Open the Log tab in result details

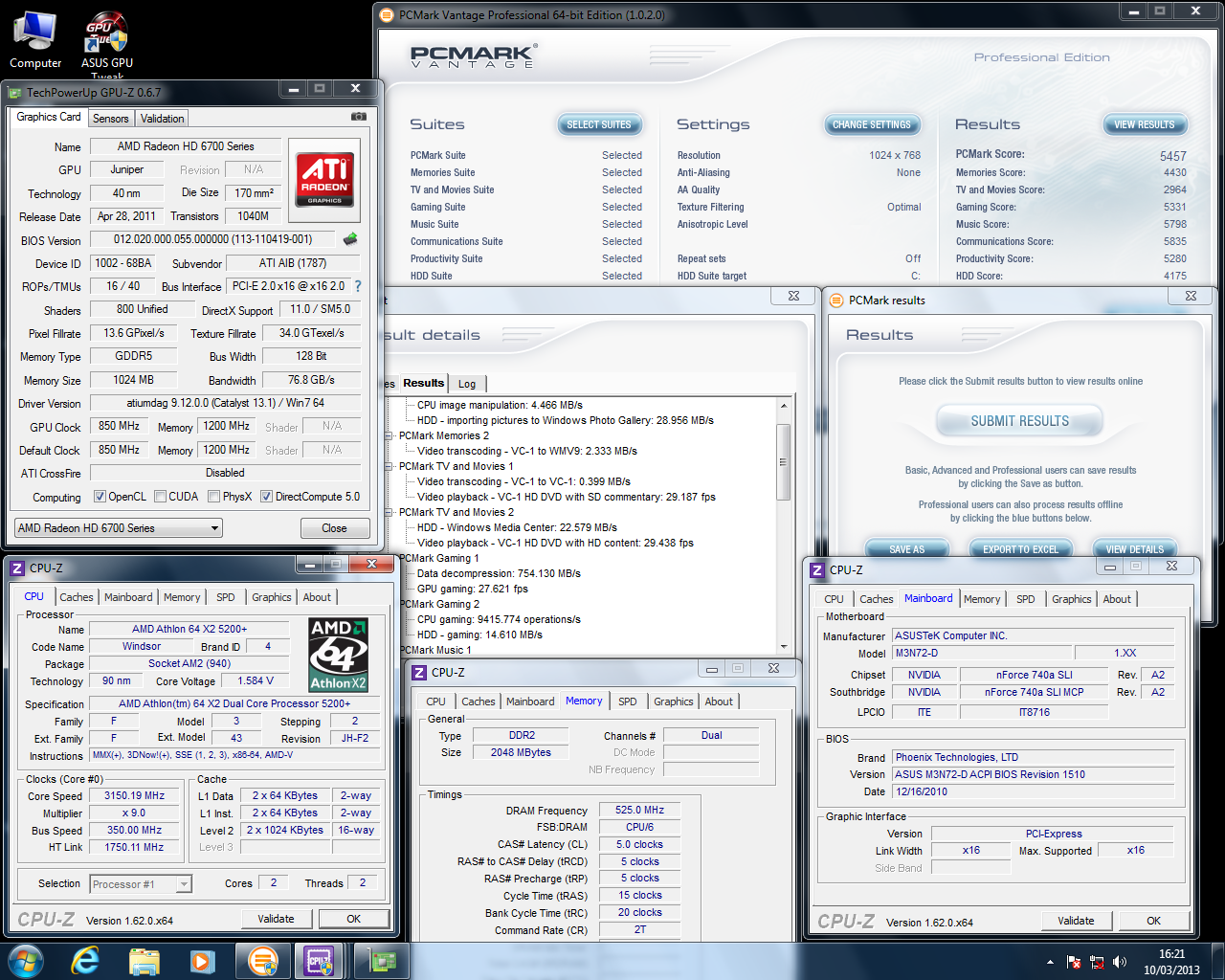tap(467, 384)
